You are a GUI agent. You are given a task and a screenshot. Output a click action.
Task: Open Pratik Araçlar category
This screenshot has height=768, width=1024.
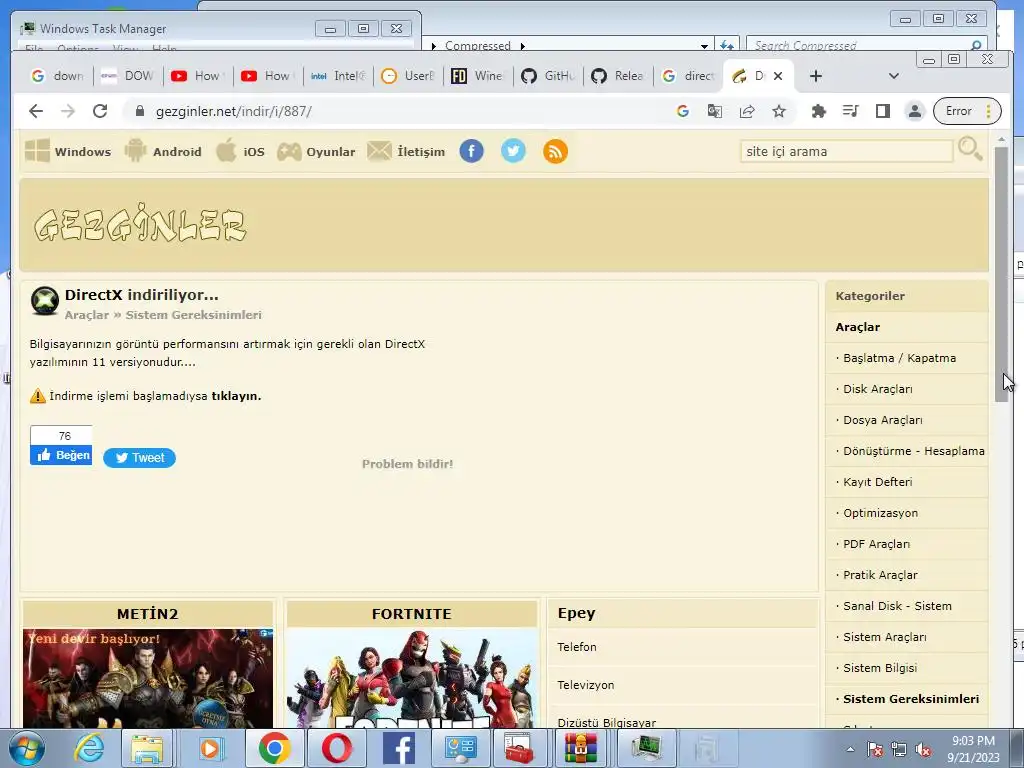[880, 575]
